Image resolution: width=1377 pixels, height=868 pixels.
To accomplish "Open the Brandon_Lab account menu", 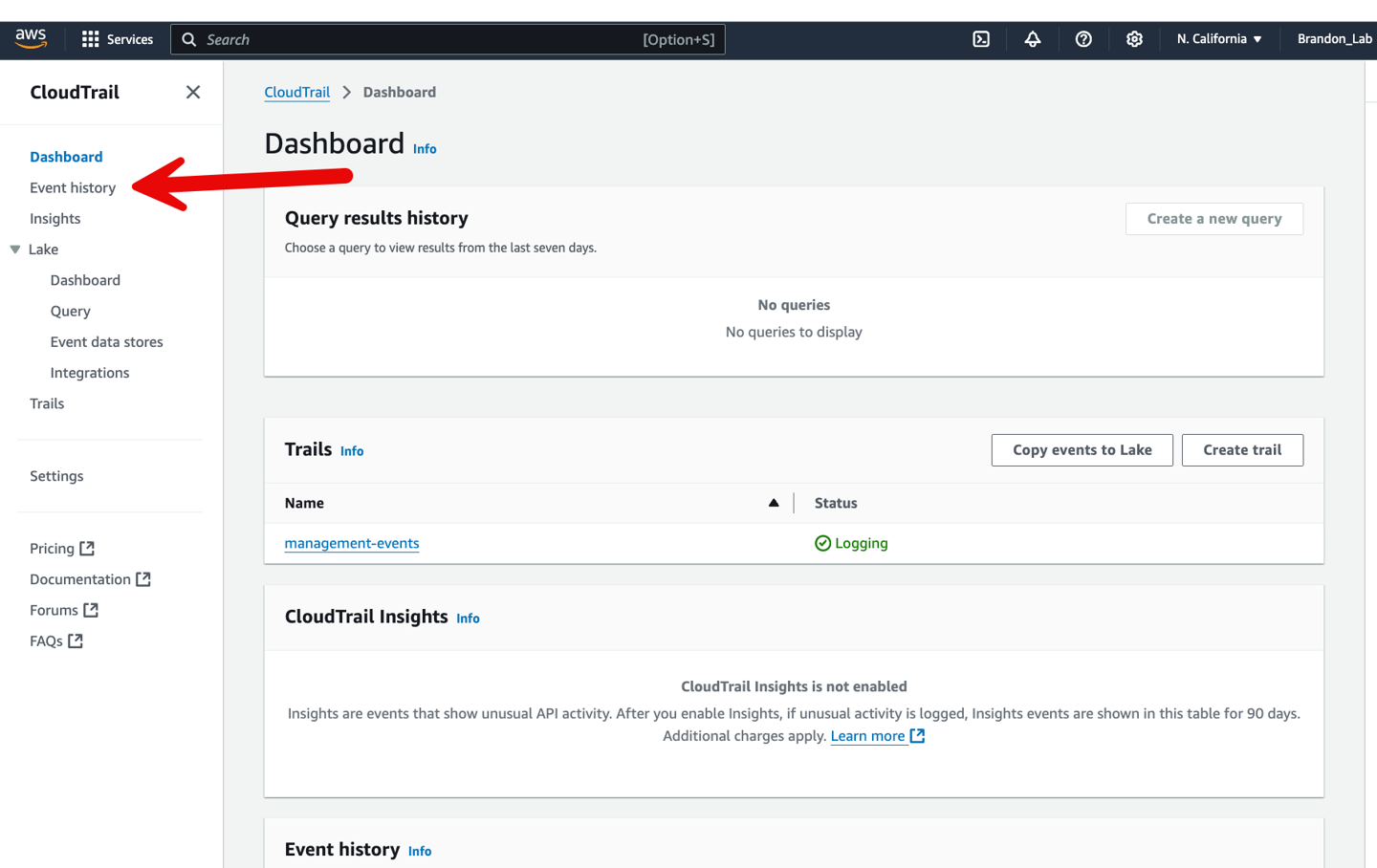I will pos(1335,39).
